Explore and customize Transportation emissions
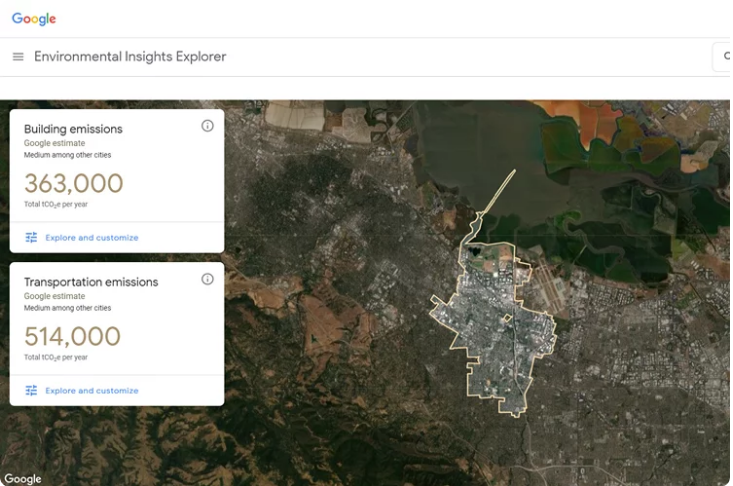The width and height of the screenshot is (733, 486). coord(92,390)
